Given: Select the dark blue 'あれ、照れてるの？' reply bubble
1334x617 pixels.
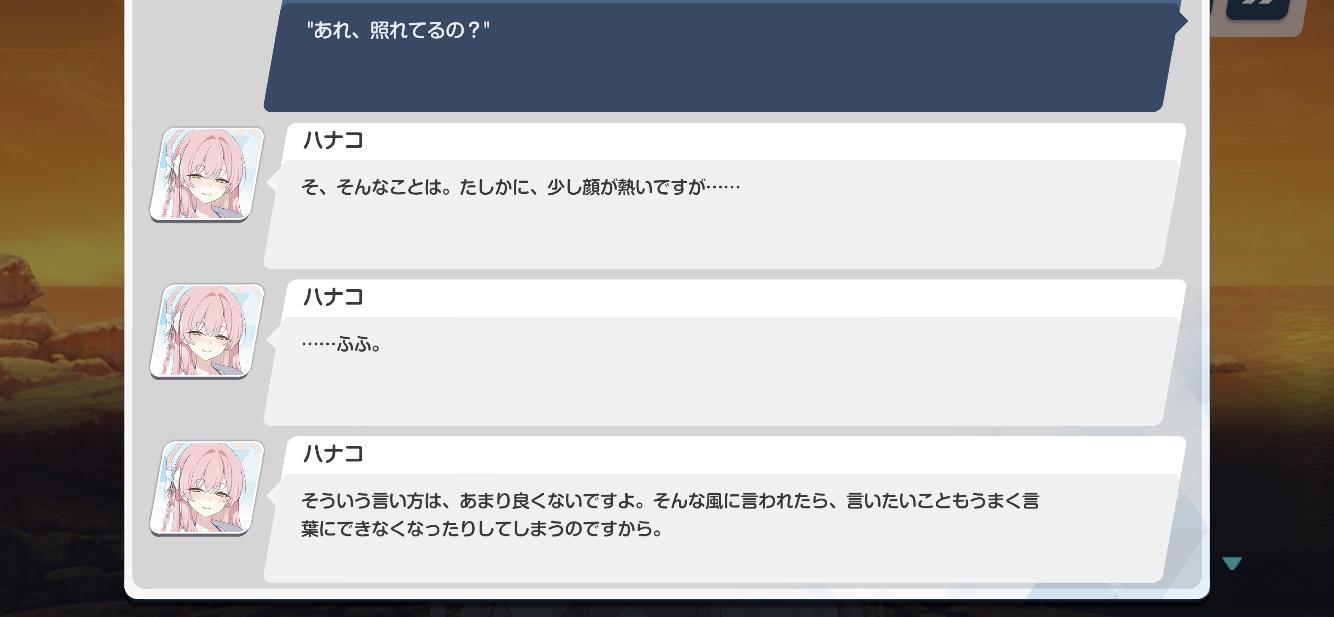Looking at the screenshot, I should 720,56.
